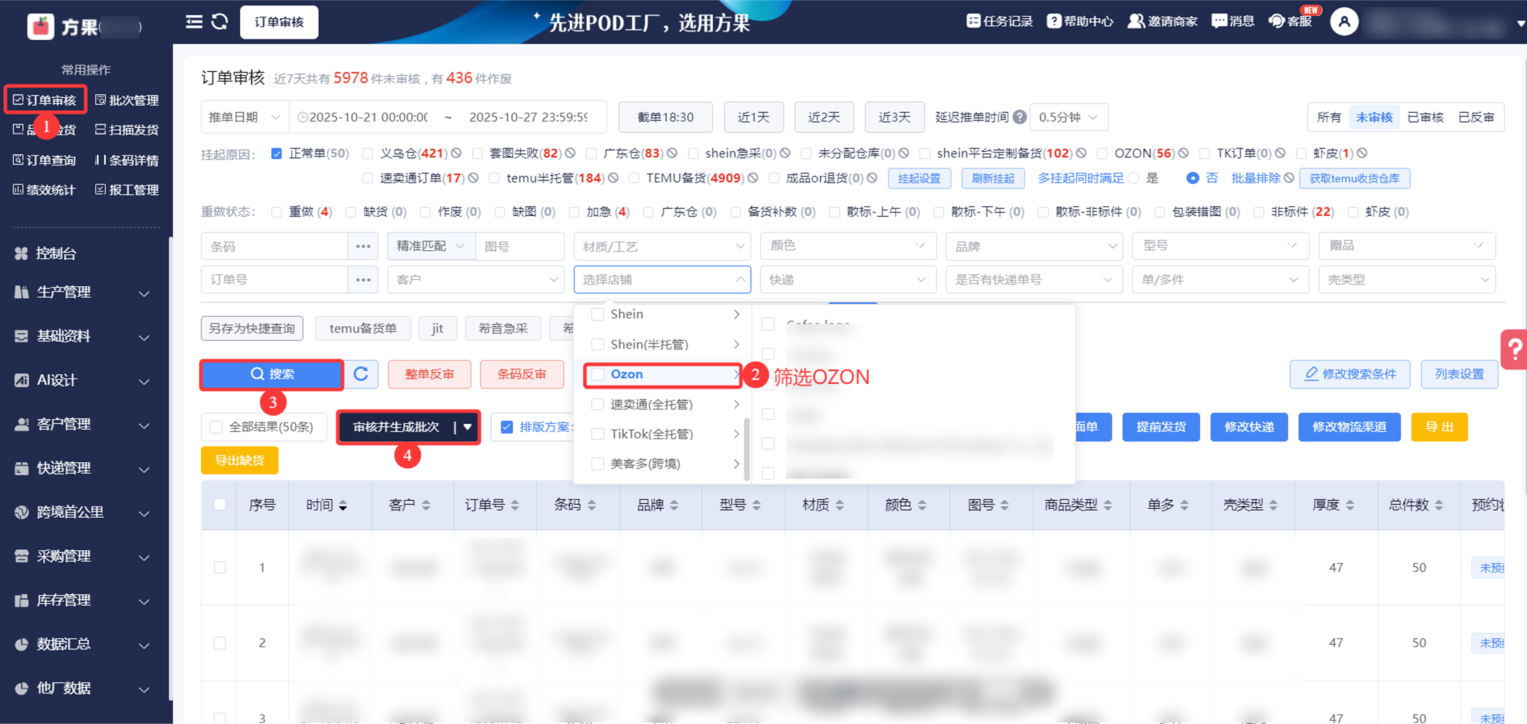Screen dimensions: 1527x724
Task: Open the 推单日期 date-type dropdown
Action: pyautogui.click(x=245, y=117)
